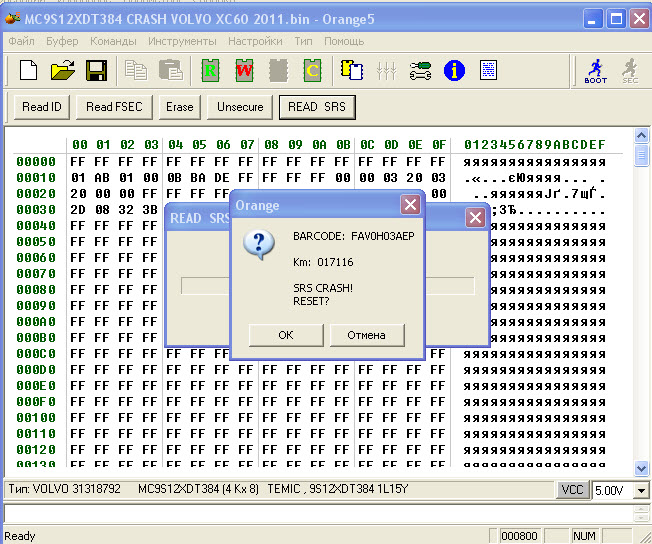652x544 pixels.
Task: Click the Erase button
Action: coord(180,107)
